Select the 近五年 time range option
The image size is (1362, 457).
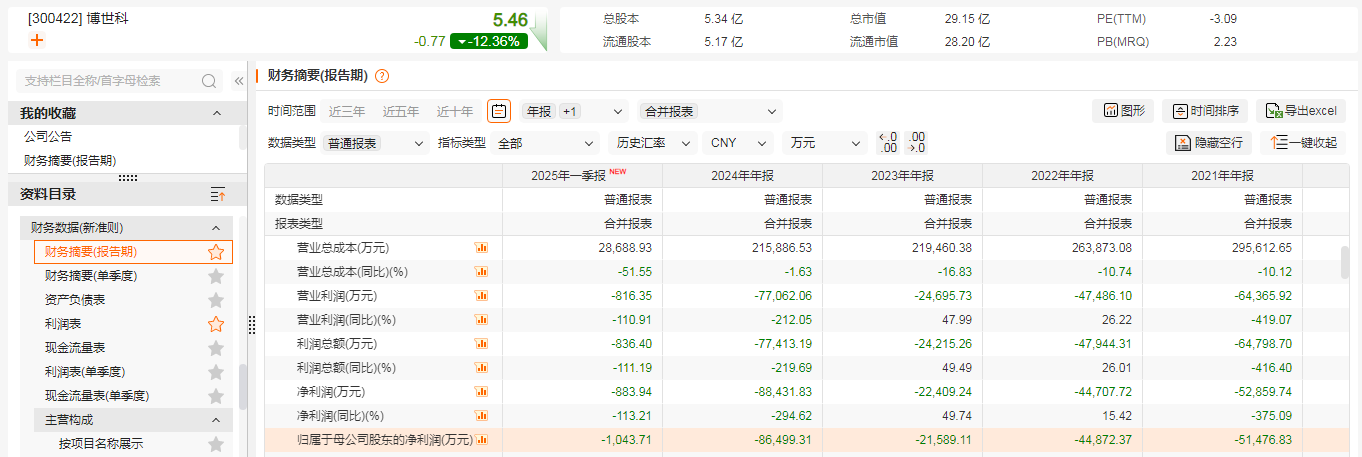pos(401,112)
